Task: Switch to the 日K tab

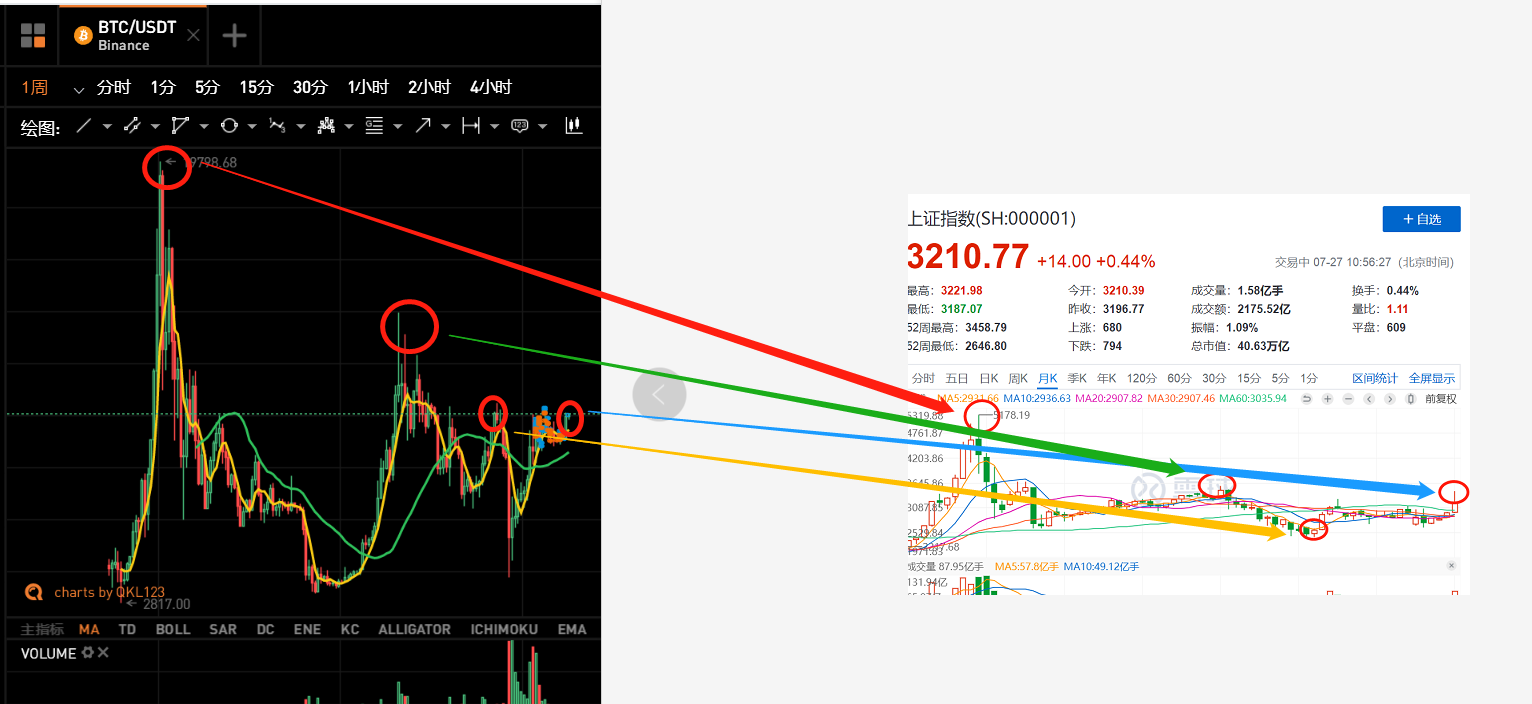Action: tap(988, 378)
